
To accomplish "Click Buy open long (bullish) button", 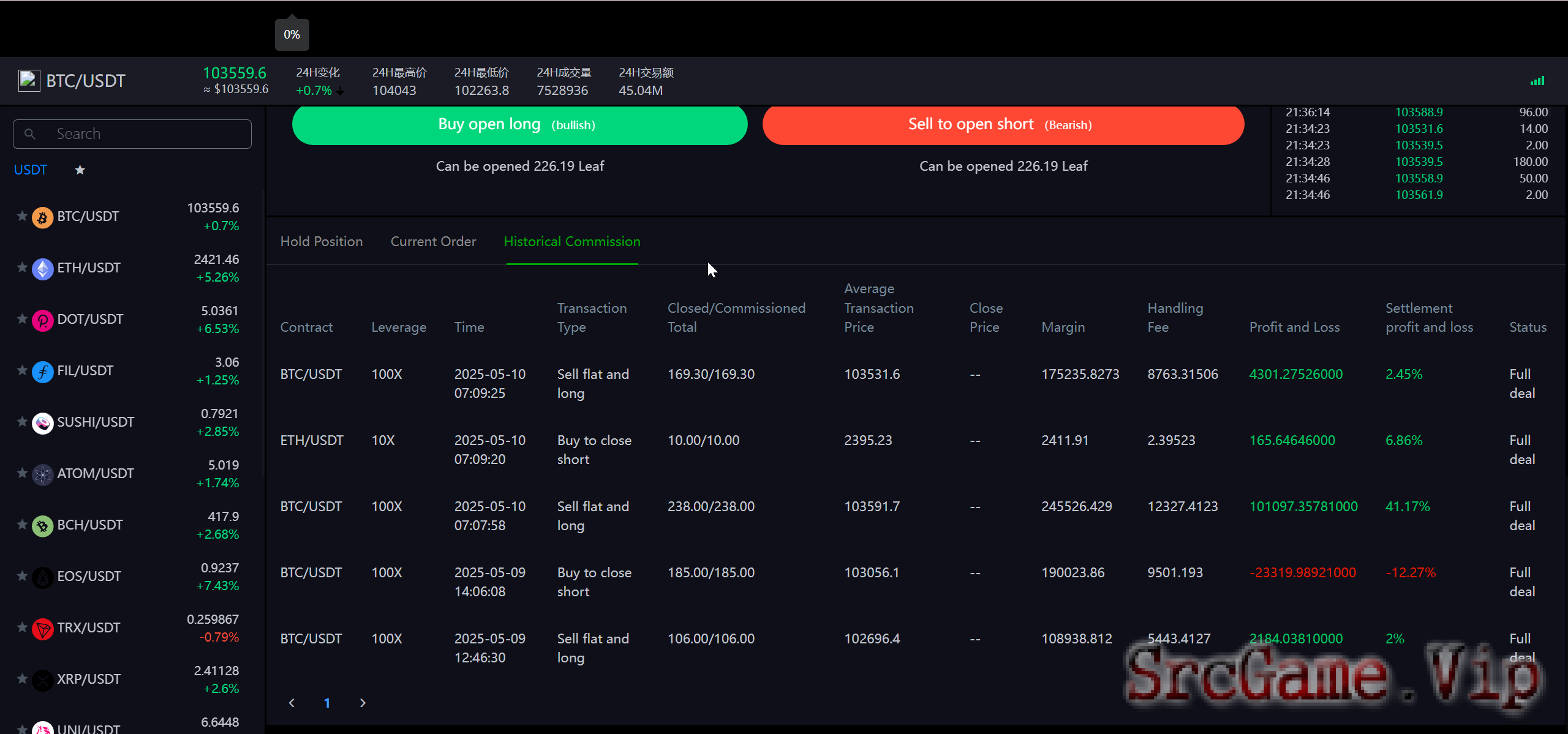I will [519, 125].
